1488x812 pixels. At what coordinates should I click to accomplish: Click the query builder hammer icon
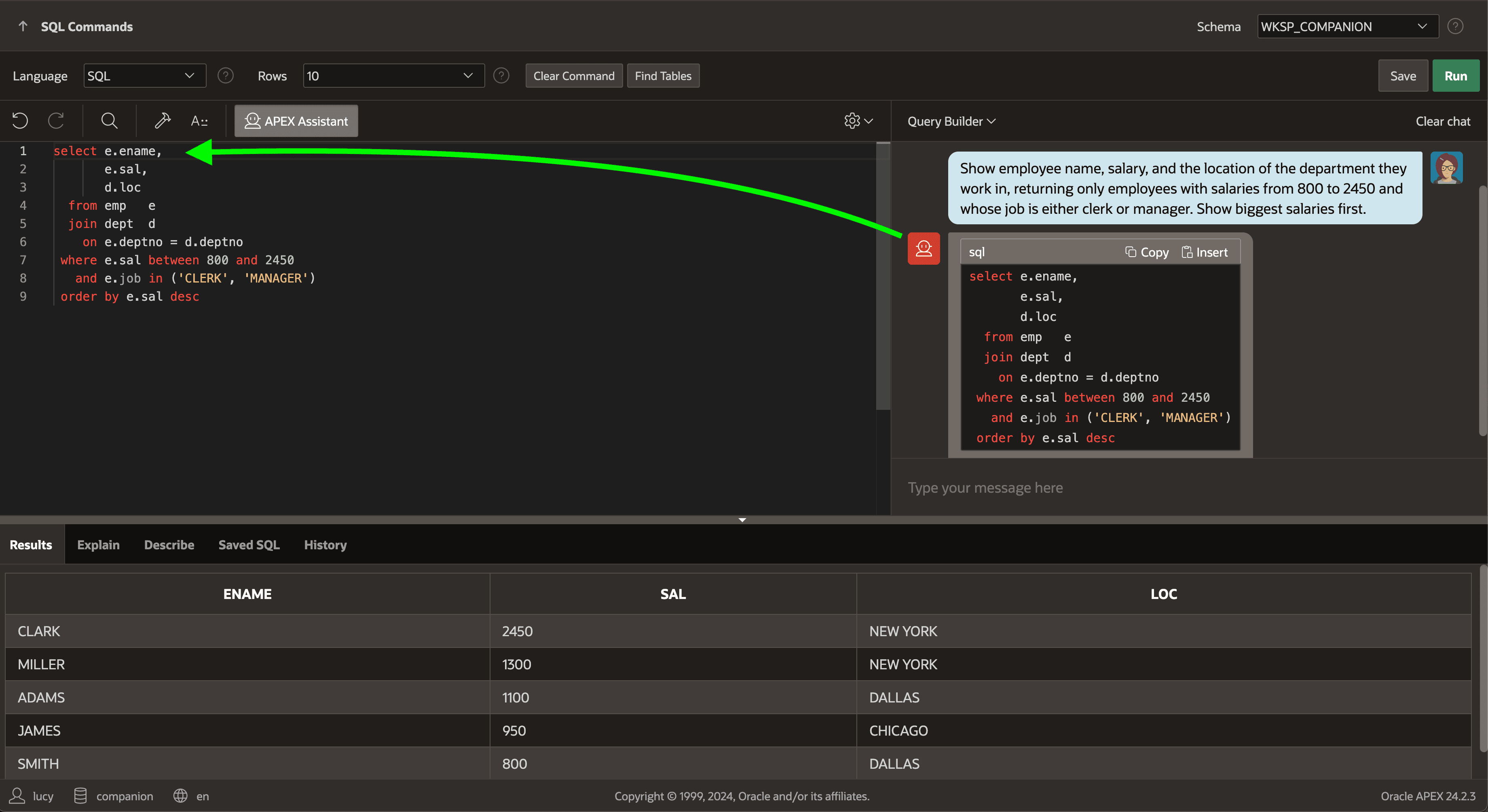coord(162,121)
